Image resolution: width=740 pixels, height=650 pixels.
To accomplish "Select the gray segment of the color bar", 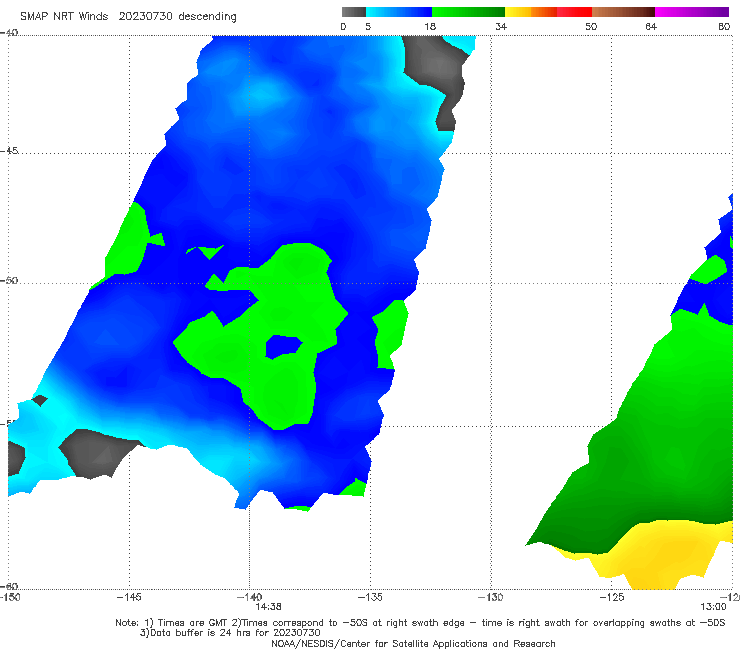I will pos(354,12).
